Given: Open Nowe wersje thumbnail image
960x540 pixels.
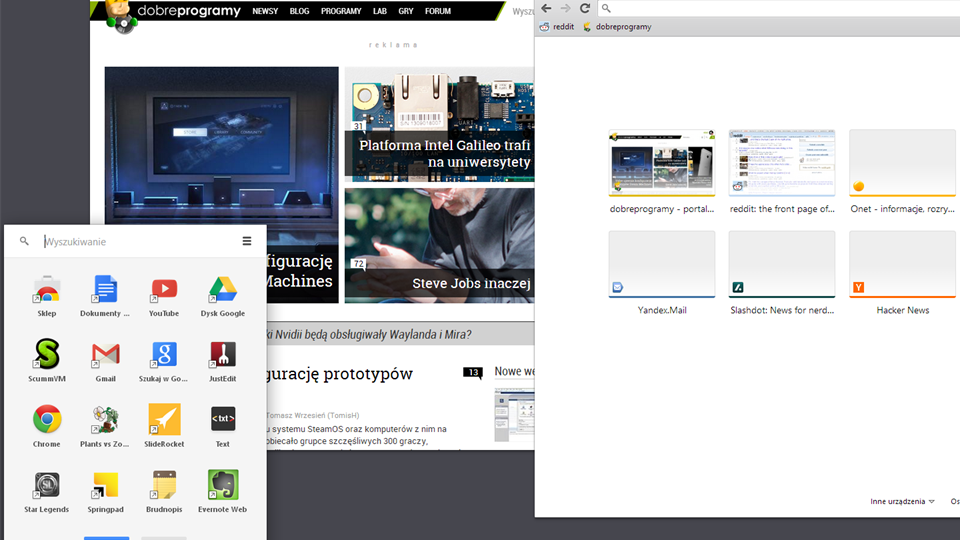Looking at the screenshot, I should (x=514, y=414).
